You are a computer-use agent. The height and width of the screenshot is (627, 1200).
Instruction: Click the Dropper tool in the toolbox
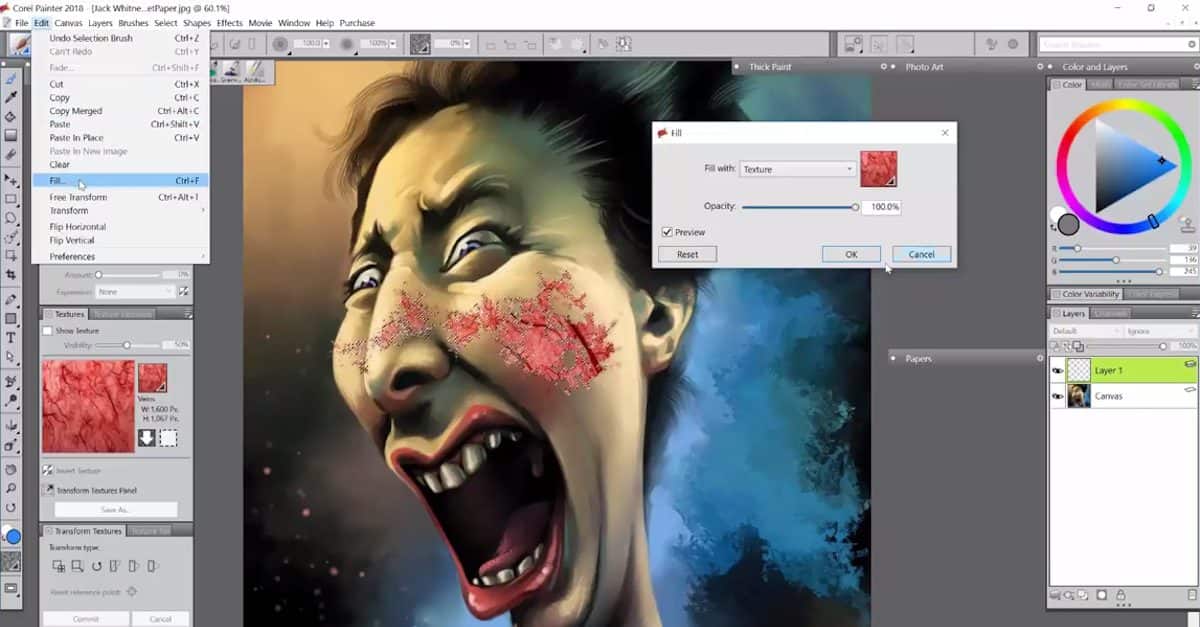[11, 97]
